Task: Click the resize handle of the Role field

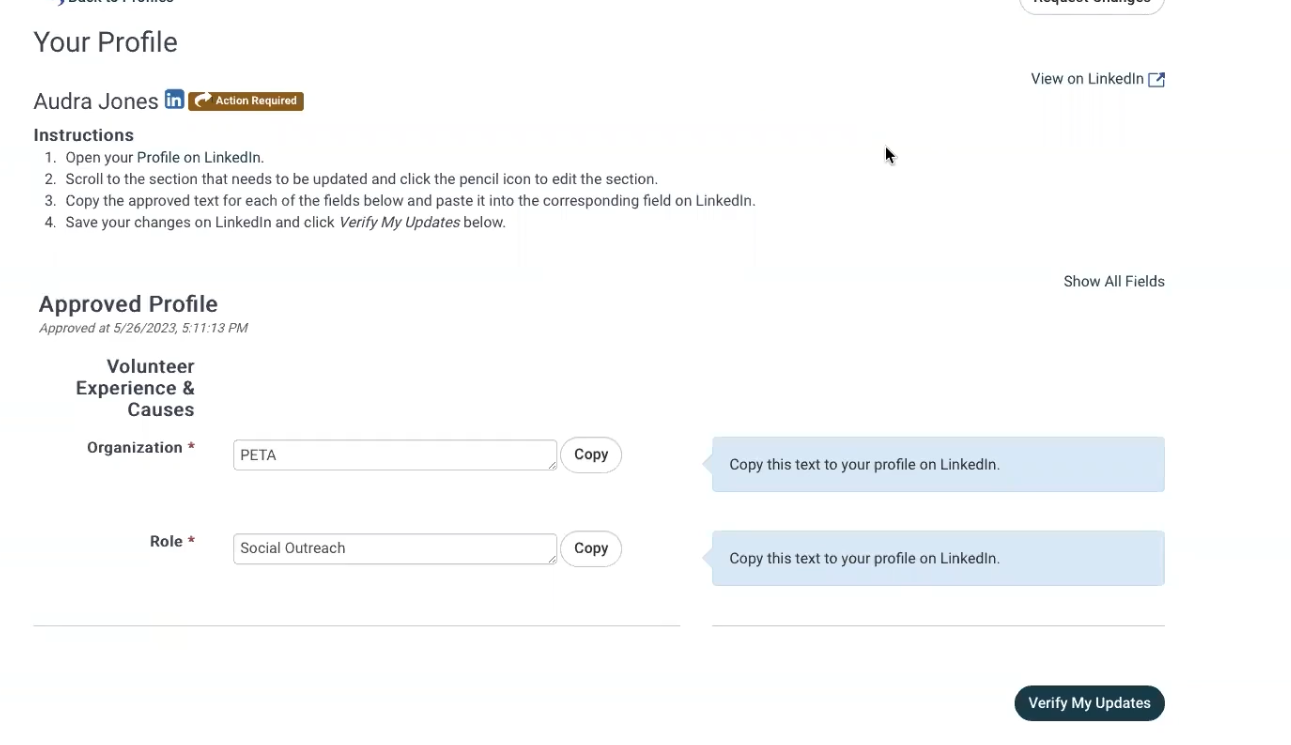Action: [x=552, y=559]
